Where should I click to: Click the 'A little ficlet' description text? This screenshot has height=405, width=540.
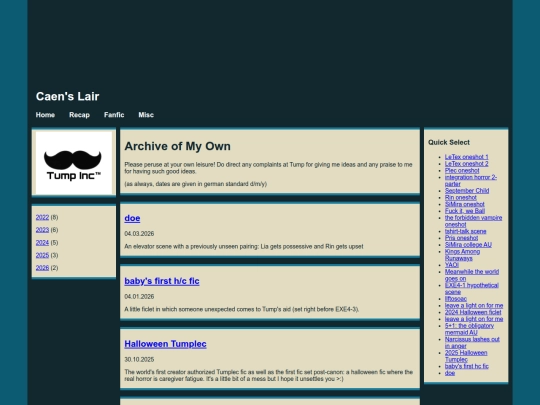[x=242, y=309]
